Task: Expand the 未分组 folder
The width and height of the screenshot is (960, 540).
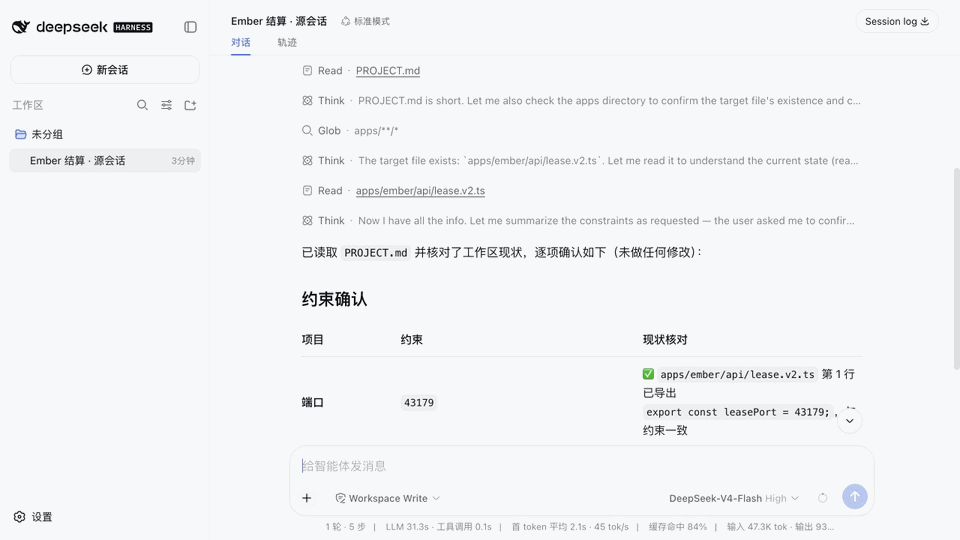Action: pyautogui.click(x=39, y=134)
